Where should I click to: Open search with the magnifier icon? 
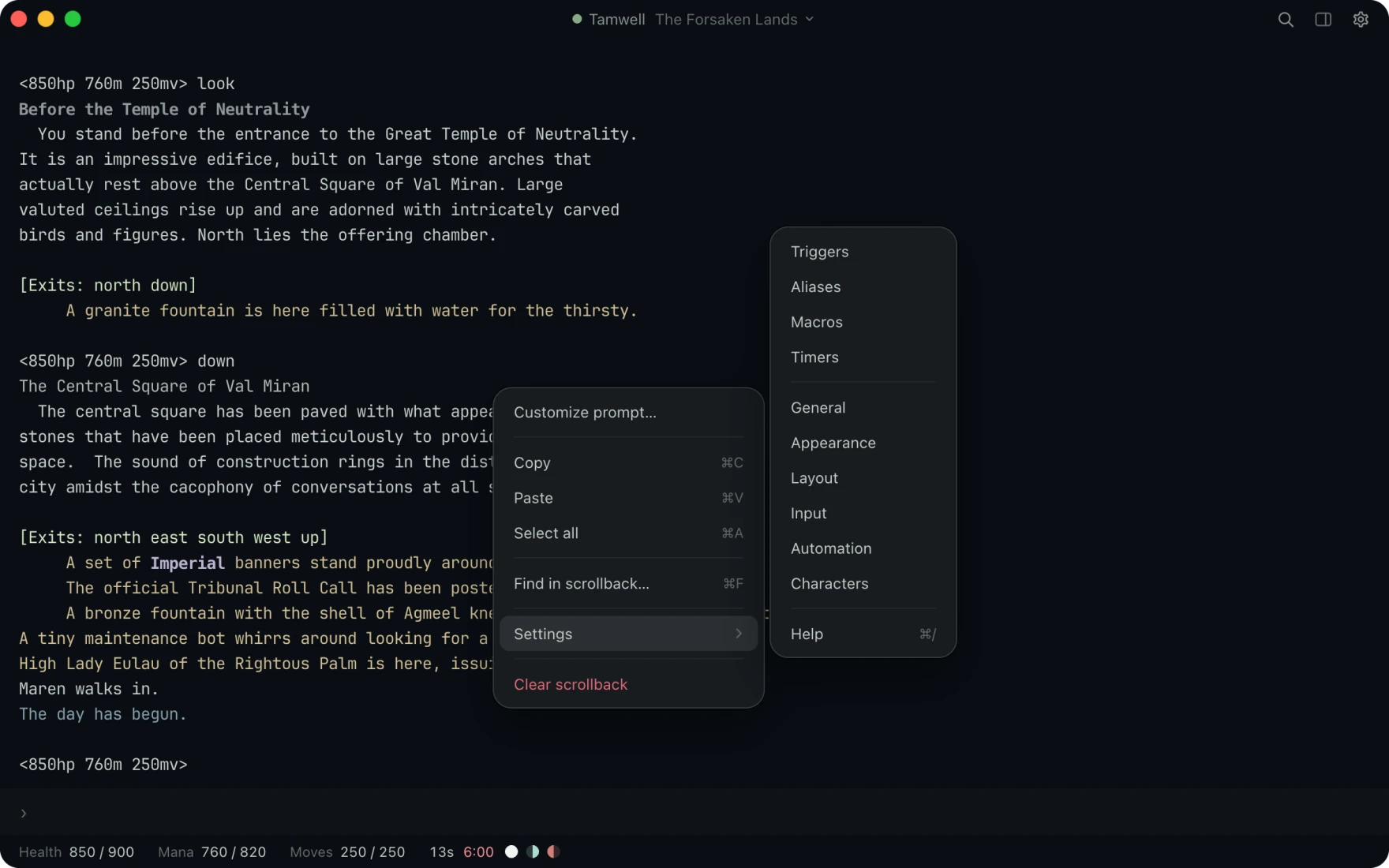pos(1286,20)
